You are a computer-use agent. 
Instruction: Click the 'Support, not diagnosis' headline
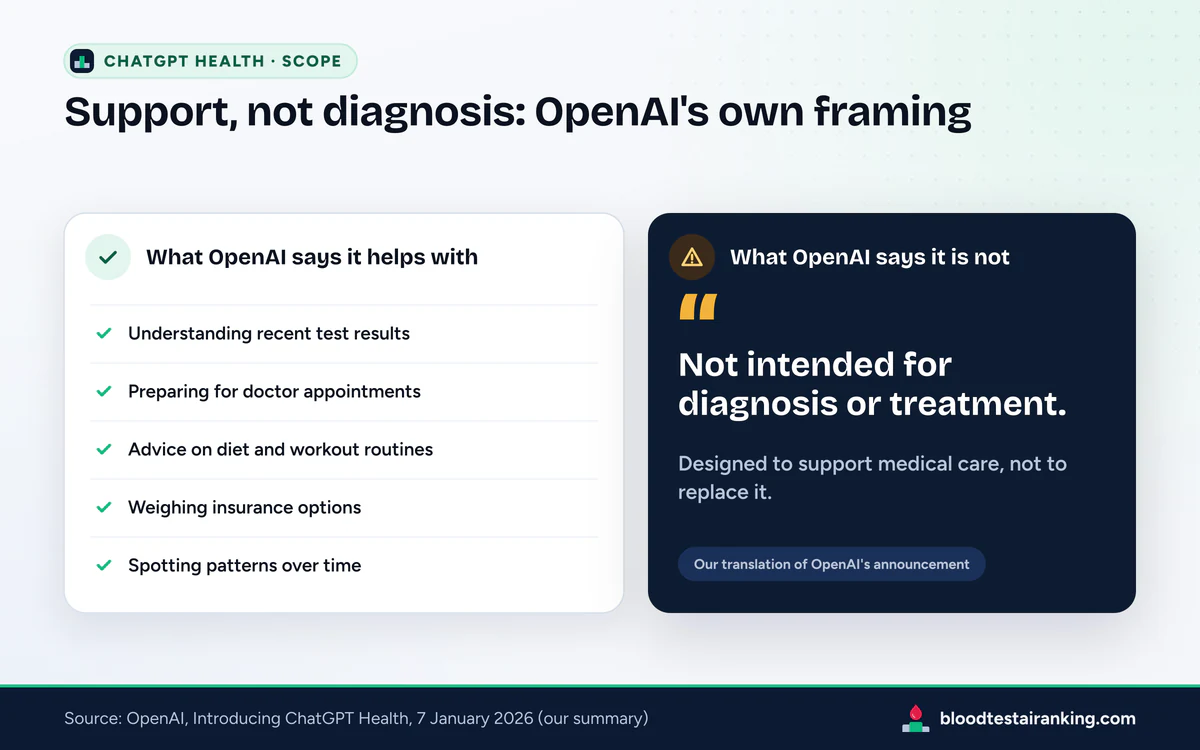tap(518, 112)
